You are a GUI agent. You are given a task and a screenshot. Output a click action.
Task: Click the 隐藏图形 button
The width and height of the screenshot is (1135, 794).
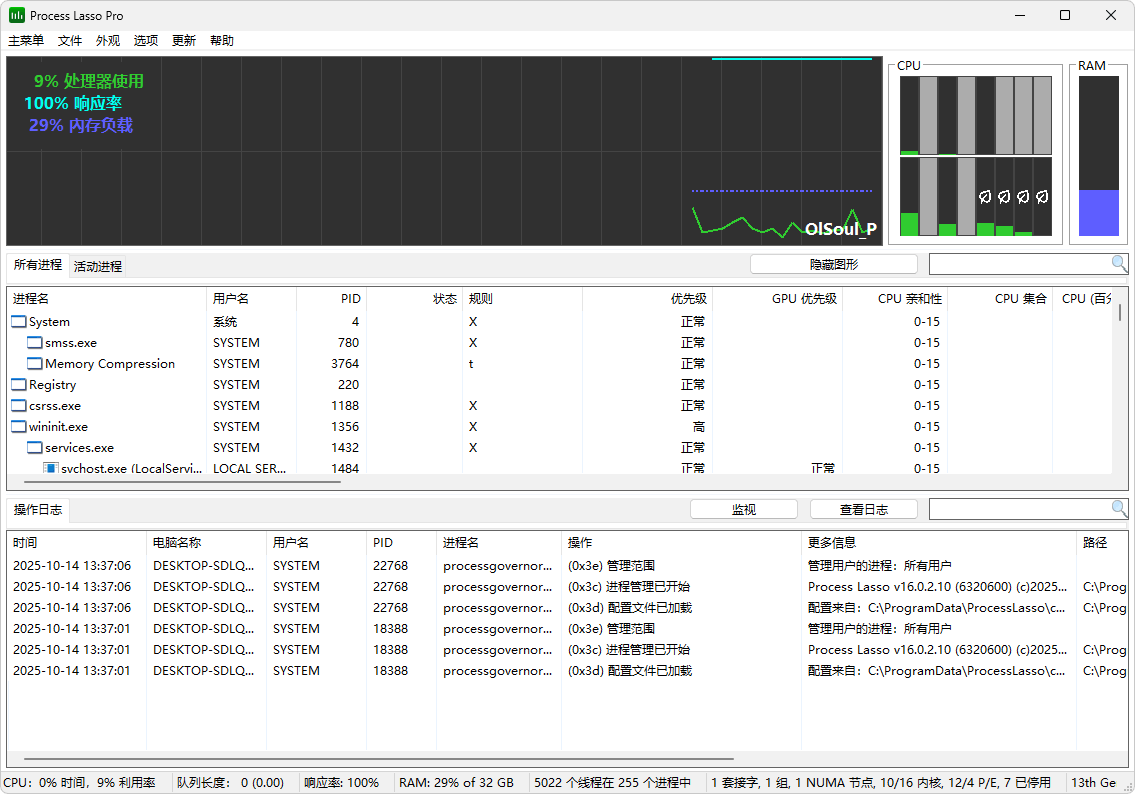(833, 263)
